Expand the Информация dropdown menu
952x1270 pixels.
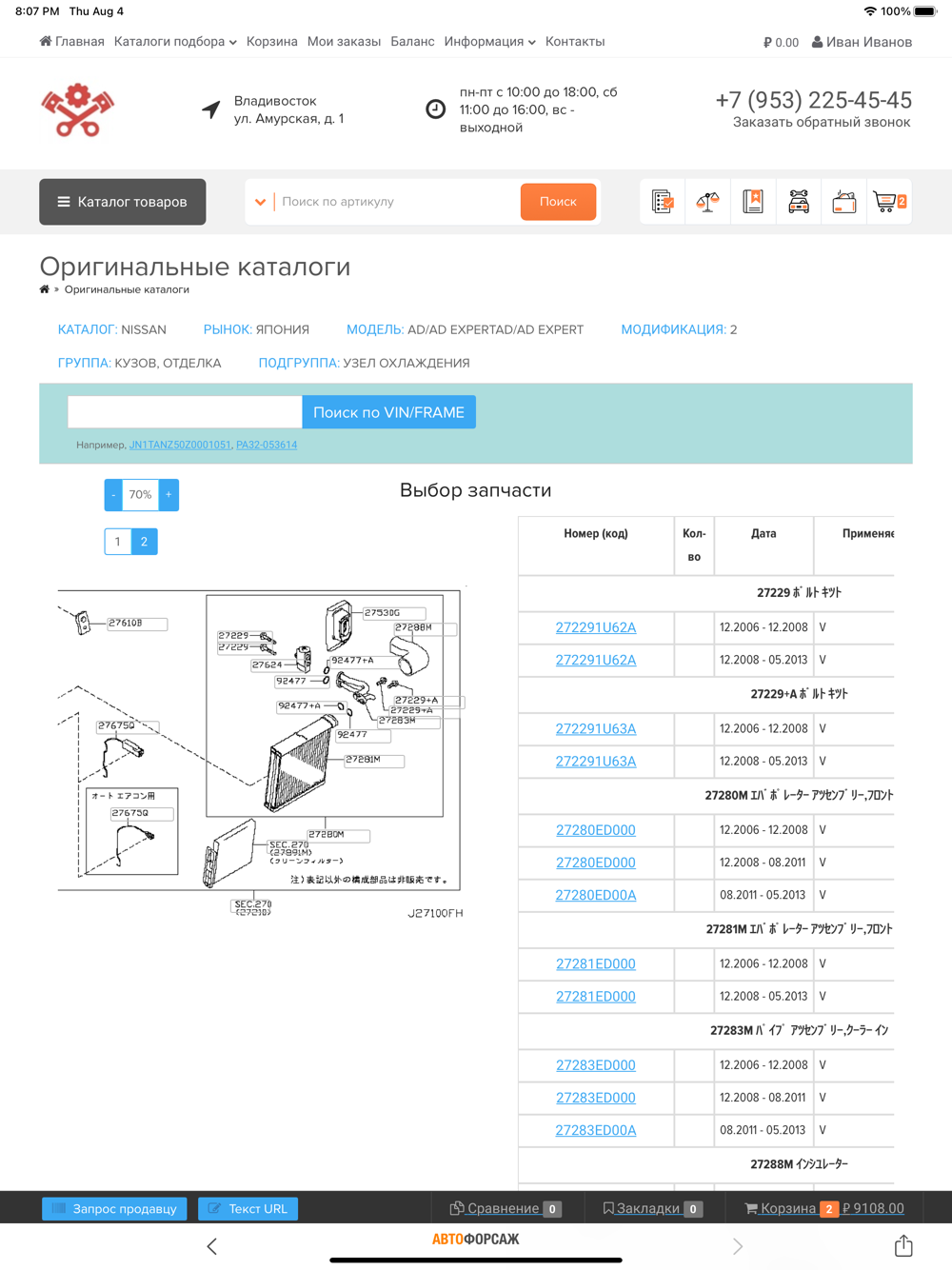(x=489, y=42)
